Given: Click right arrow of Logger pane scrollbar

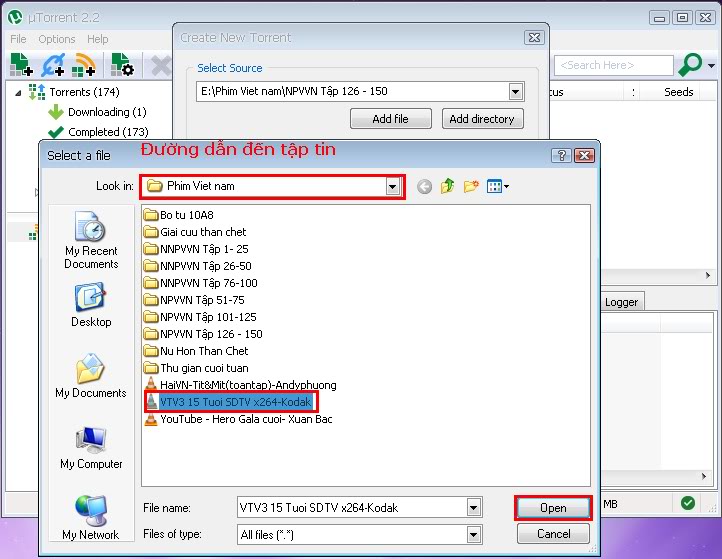Looking at the screenshot, I should pyautogui.click(x=704, y=476).
